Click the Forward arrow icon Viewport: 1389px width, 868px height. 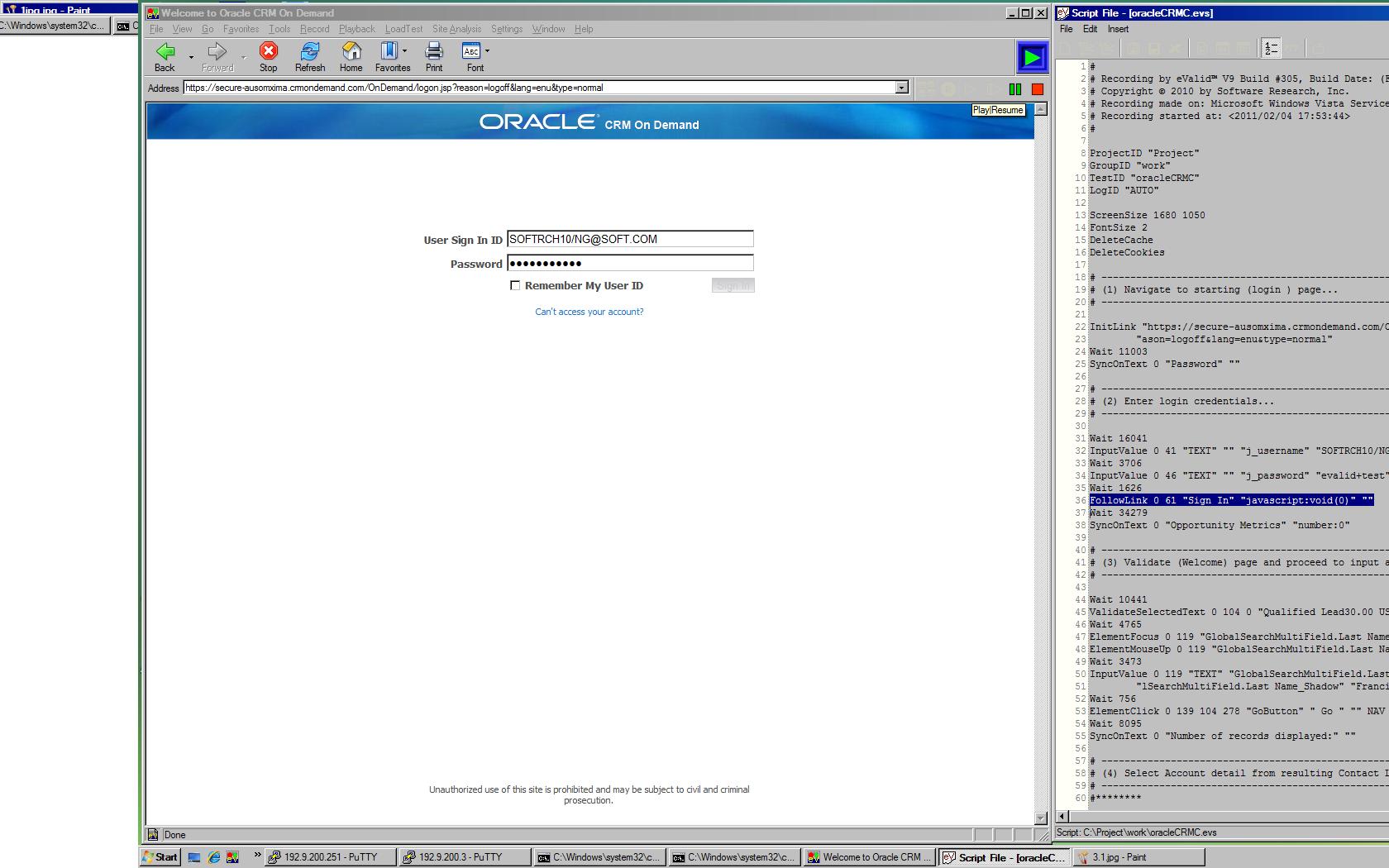[217, 51]
